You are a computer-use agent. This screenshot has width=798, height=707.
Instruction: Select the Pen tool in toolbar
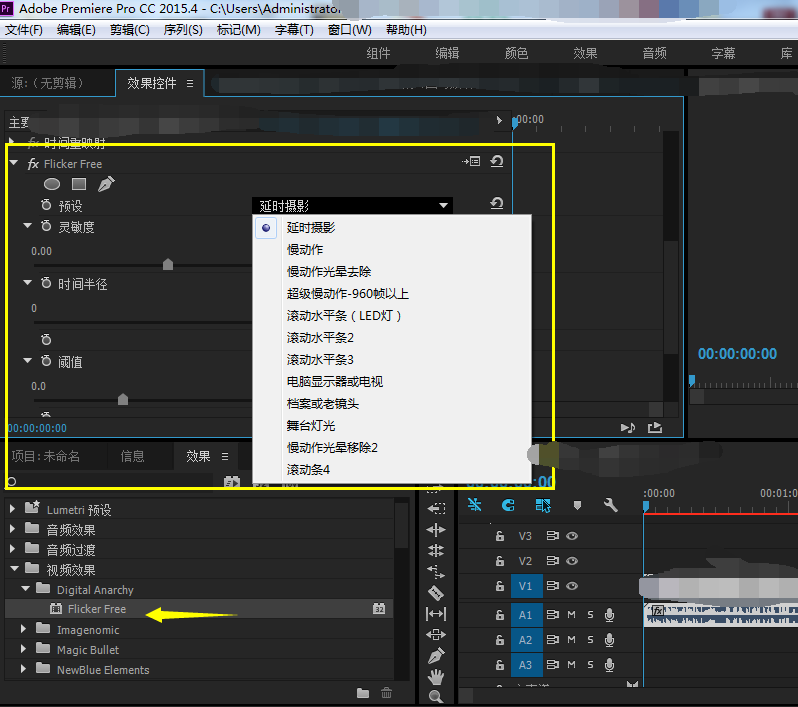(436, 656)
